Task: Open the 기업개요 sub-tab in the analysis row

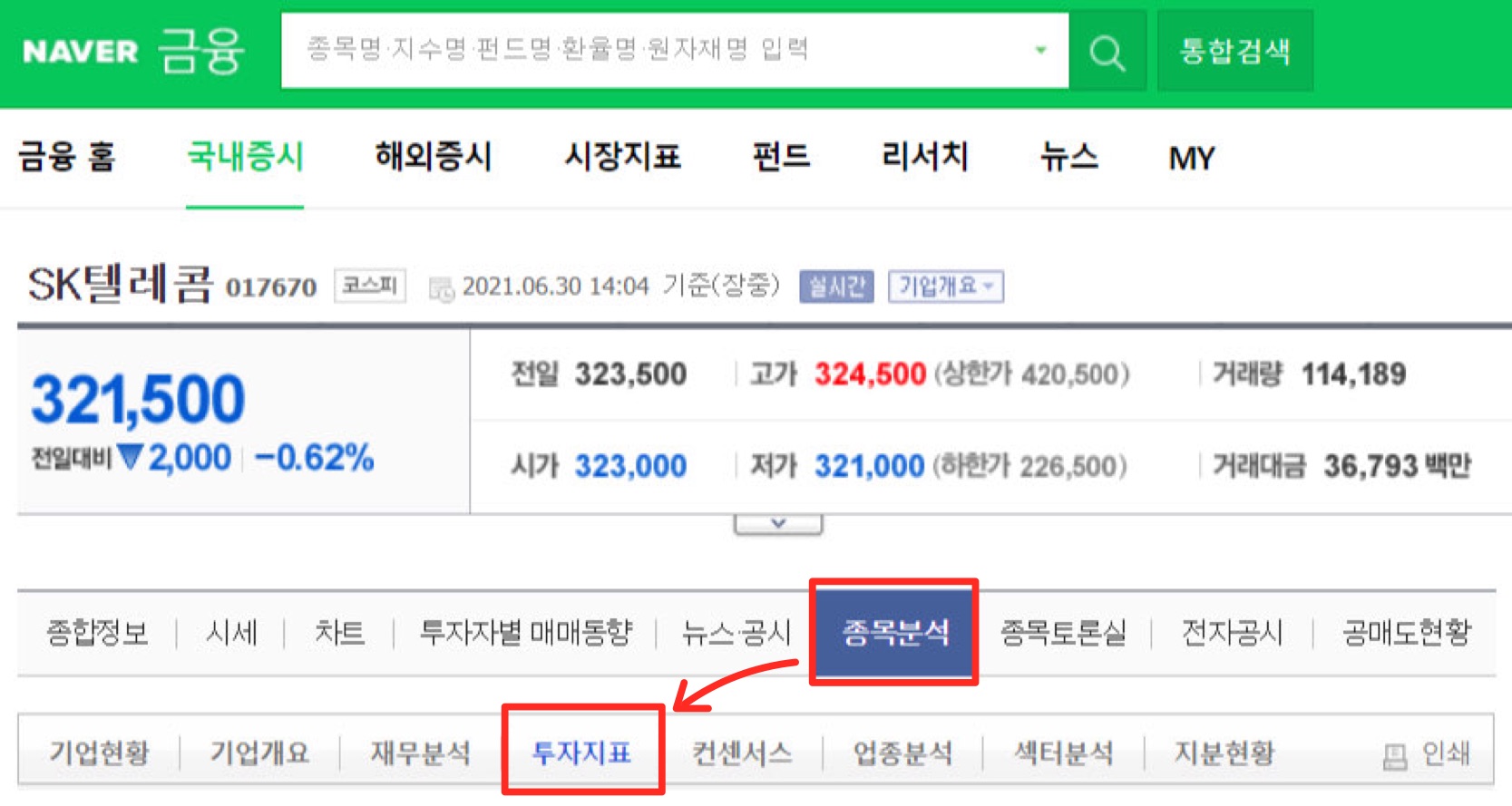Action: [259, 753]
